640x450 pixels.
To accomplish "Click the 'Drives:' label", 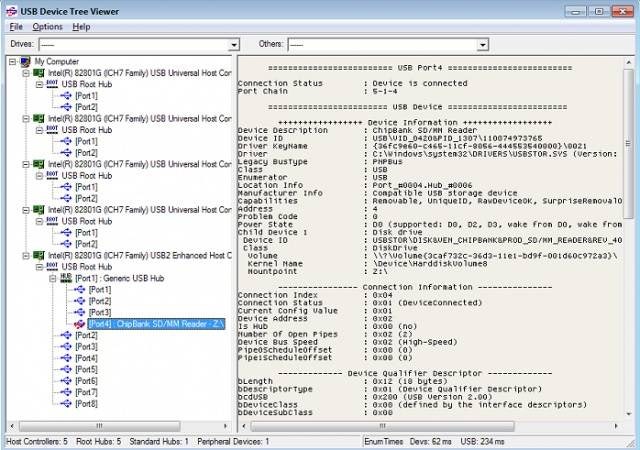I will (x=22, y=44).
